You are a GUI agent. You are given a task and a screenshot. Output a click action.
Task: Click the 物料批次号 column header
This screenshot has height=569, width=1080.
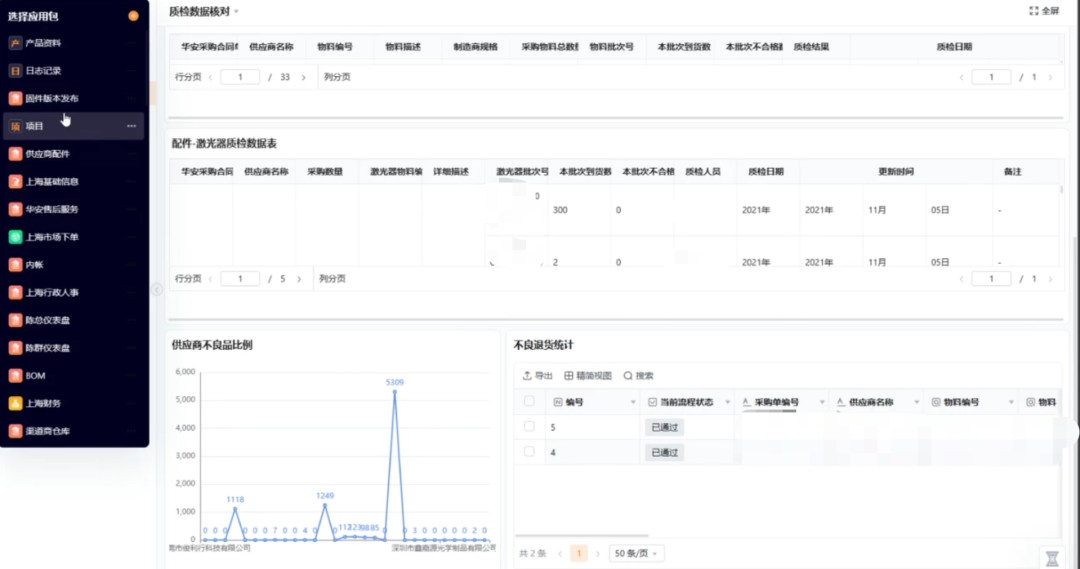[x=612, y=47]
